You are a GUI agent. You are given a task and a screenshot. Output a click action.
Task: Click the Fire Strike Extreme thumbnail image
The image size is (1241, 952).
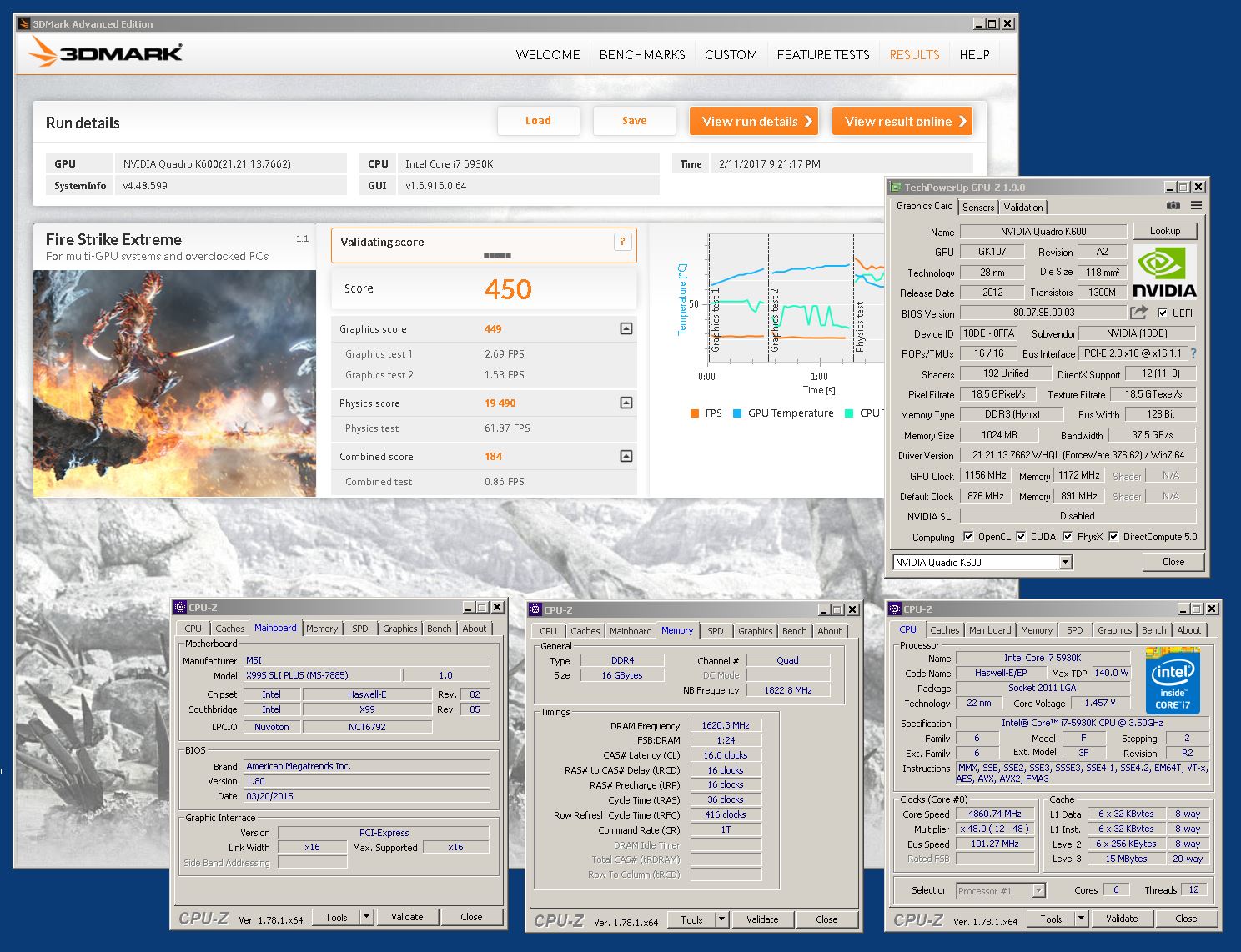174,383
